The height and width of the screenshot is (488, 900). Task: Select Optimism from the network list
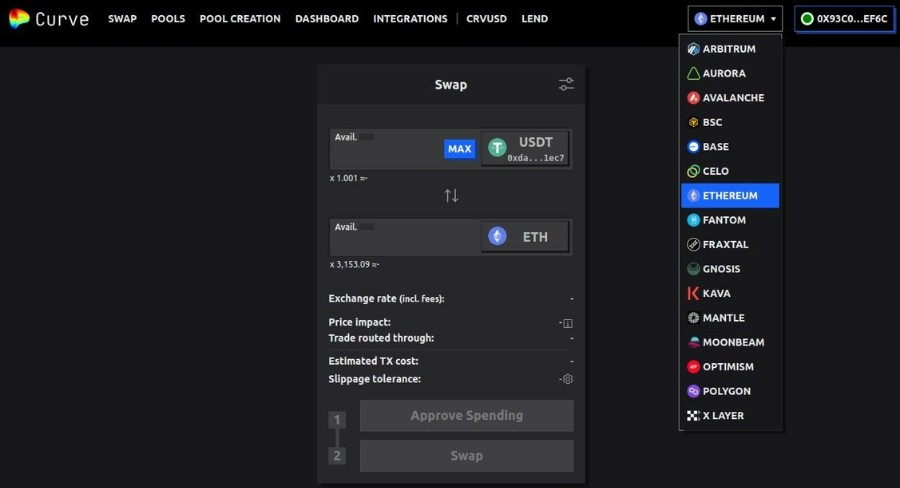(730, 366)
